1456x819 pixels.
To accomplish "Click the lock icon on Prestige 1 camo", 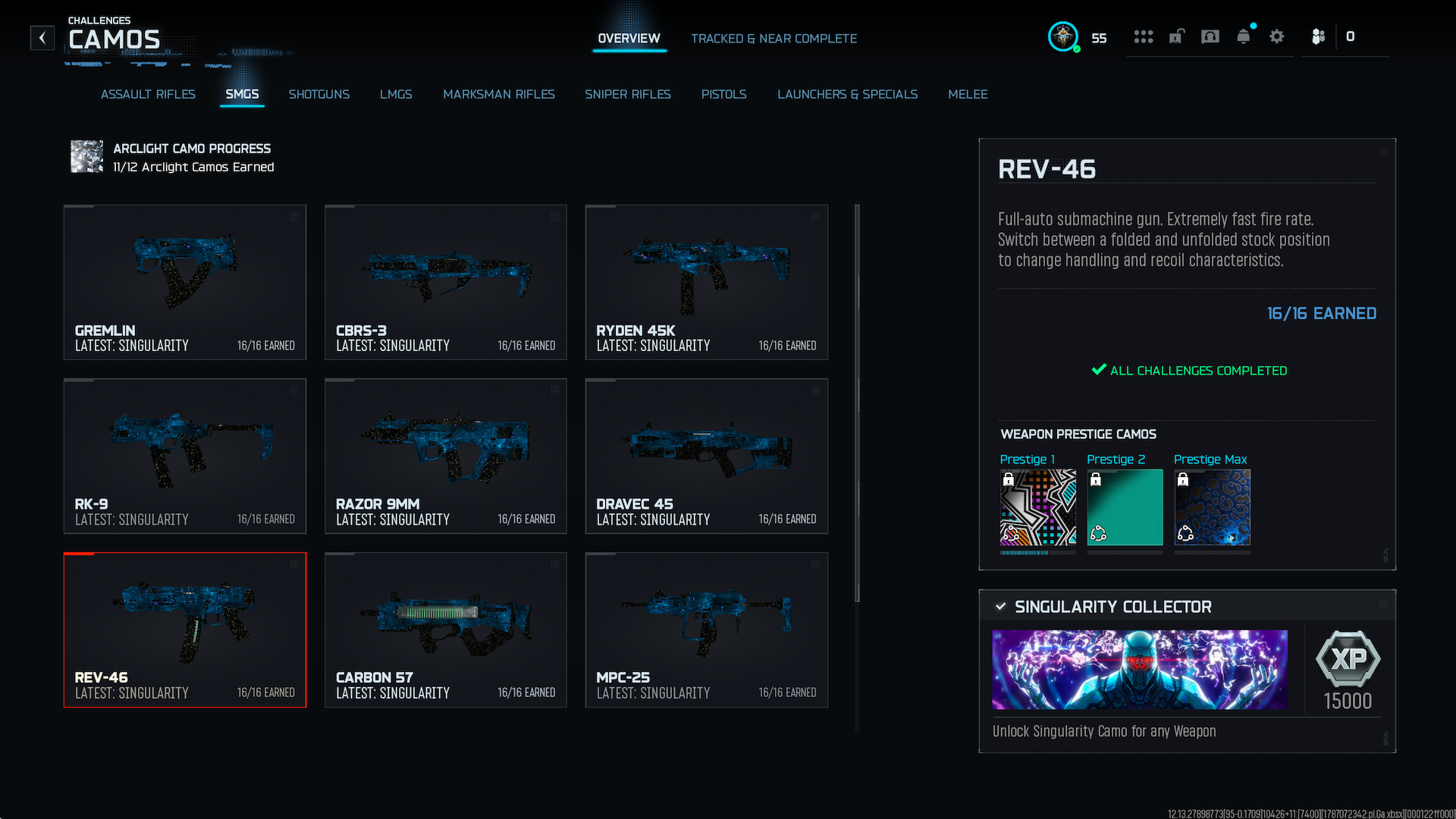I will pos(1009,479).
